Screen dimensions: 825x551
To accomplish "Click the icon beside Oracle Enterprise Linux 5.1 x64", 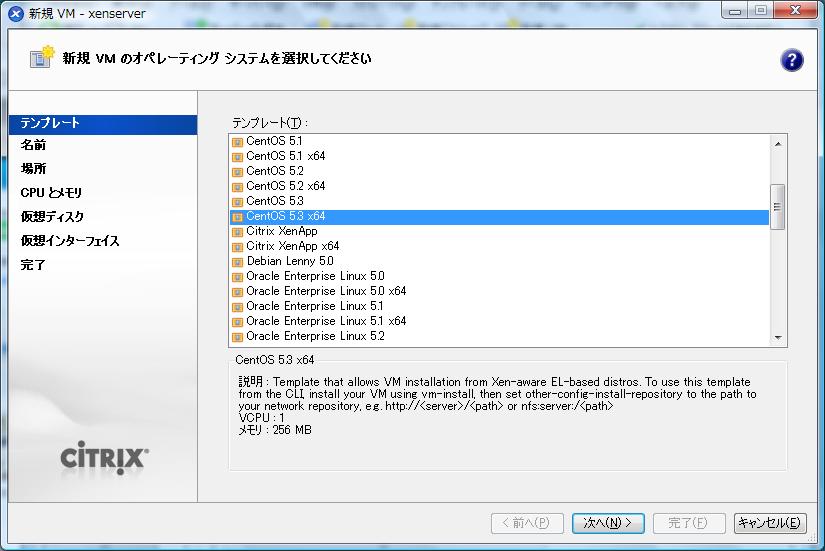I will [x=237, y=322].
